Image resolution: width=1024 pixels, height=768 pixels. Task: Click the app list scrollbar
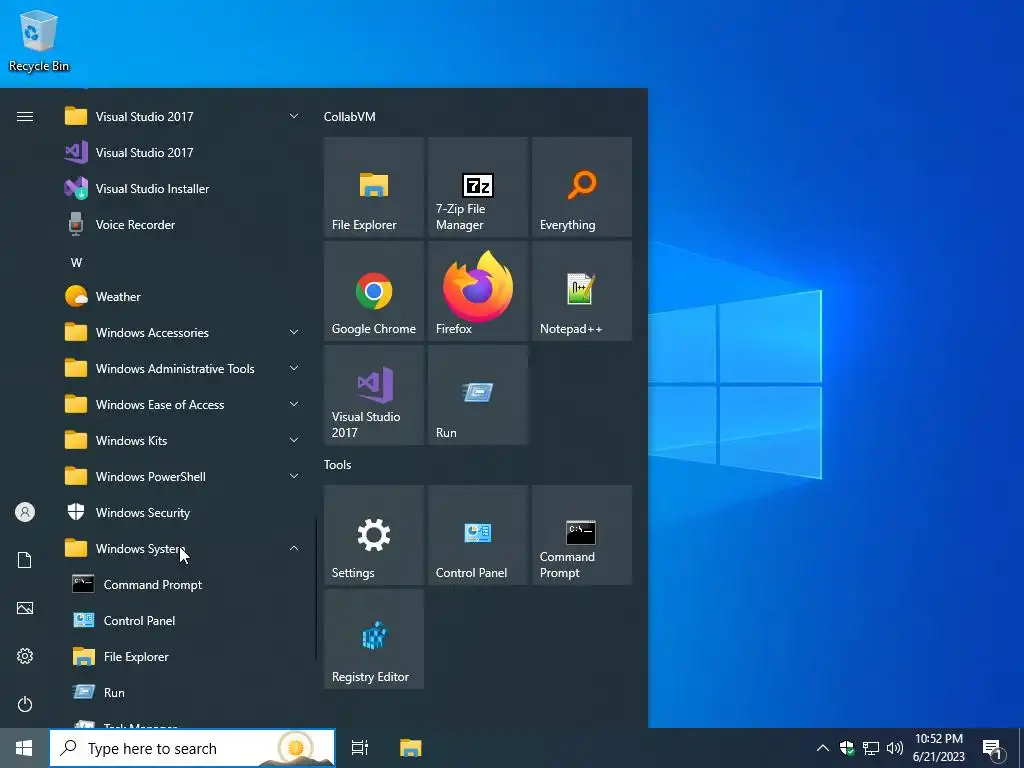coord(317,589)
